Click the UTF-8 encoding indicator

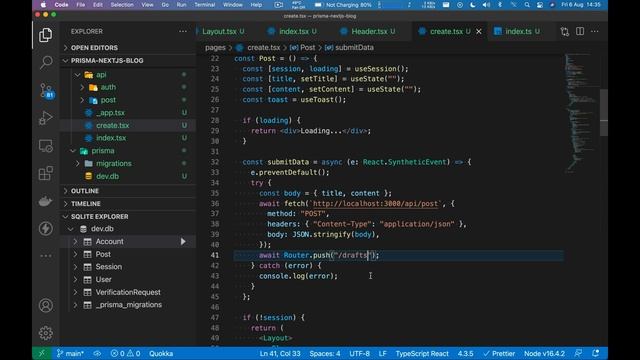360,353
